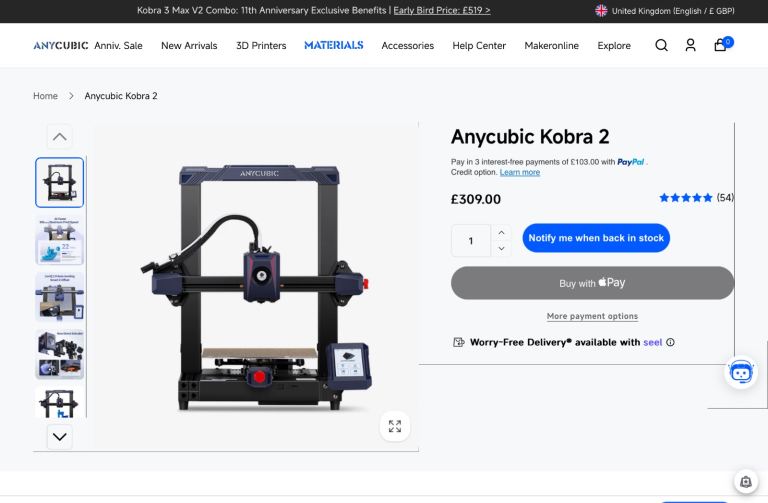Image resolution: width=768 pixels, height=503 pixels.
Task: Open the MATERIALS menu
Action: pyautogui.click(x=334, y=46)
